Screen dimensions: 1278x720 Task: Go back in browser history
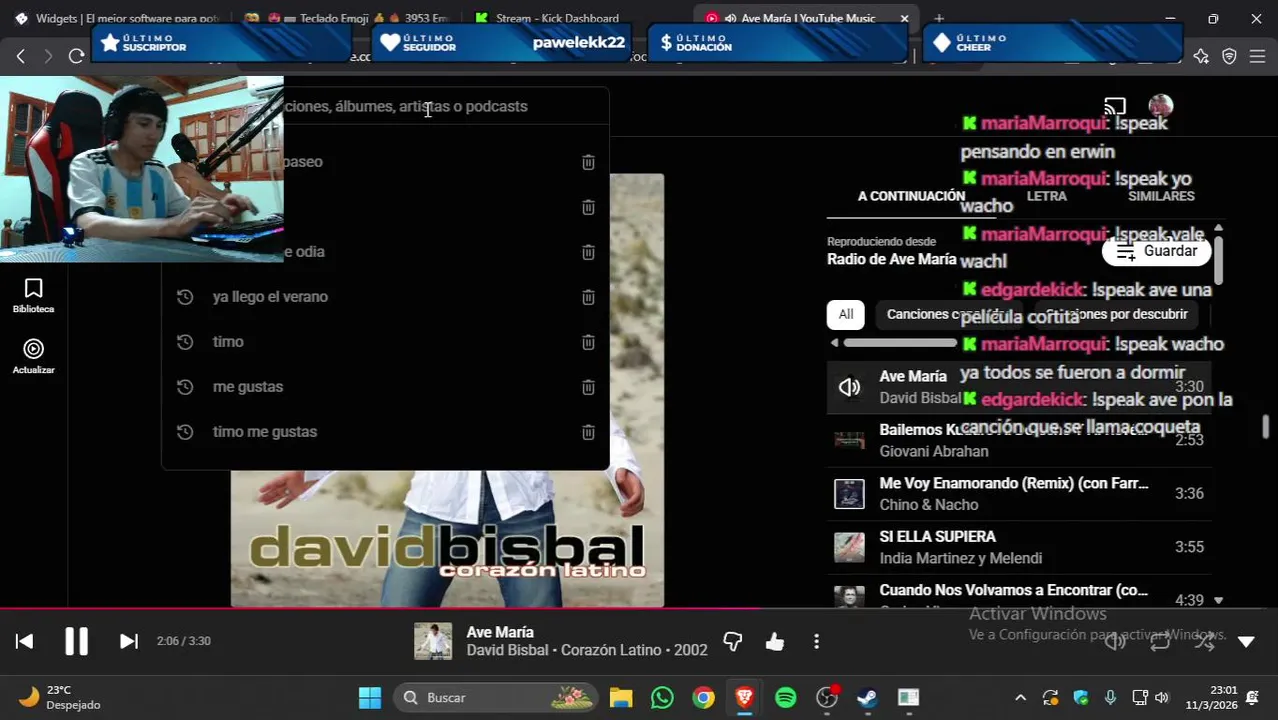tap(20, 56)
